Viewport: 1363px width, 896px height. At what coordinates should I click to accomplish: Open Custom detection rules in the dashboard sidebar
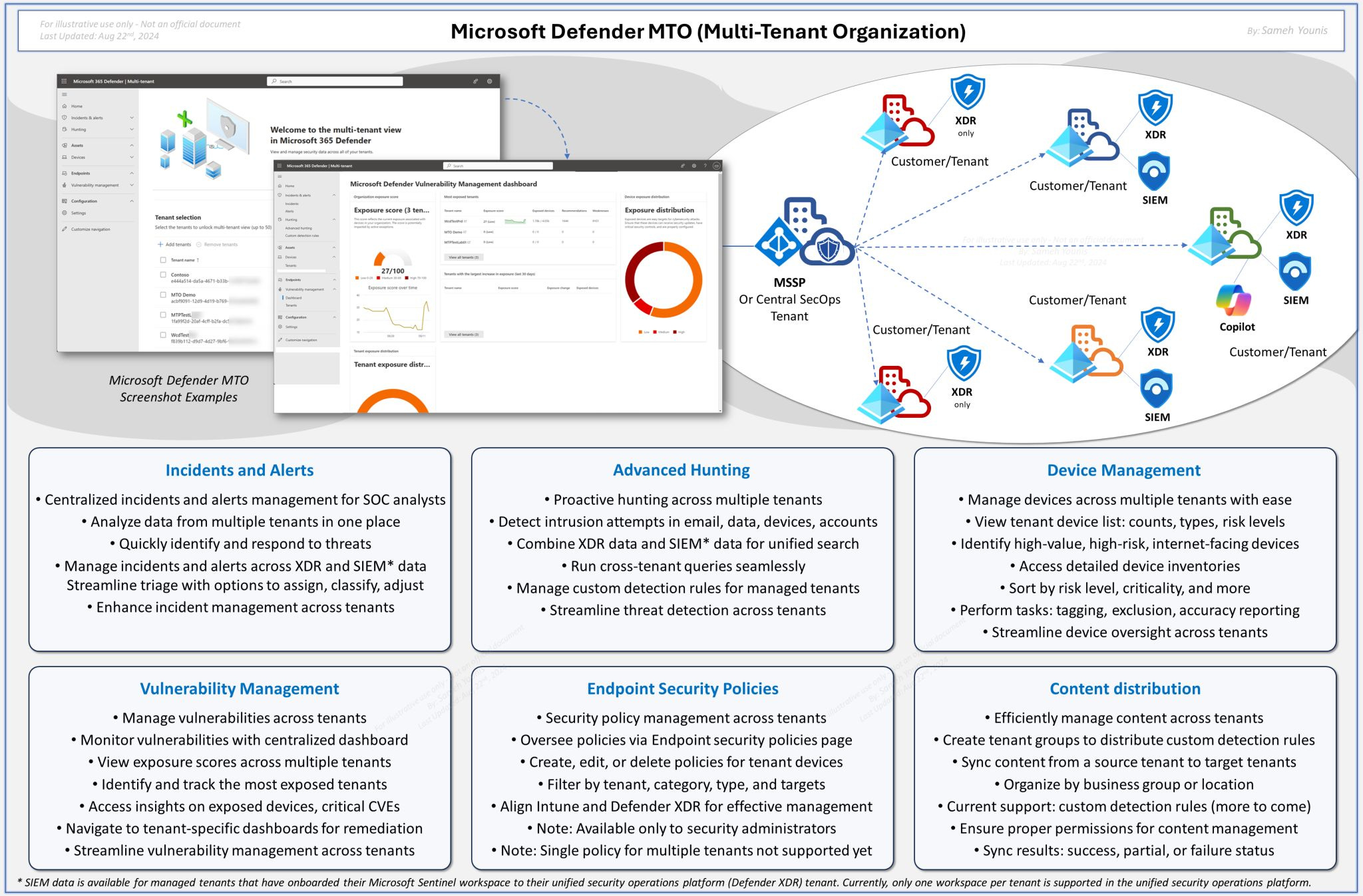[302, 235]
